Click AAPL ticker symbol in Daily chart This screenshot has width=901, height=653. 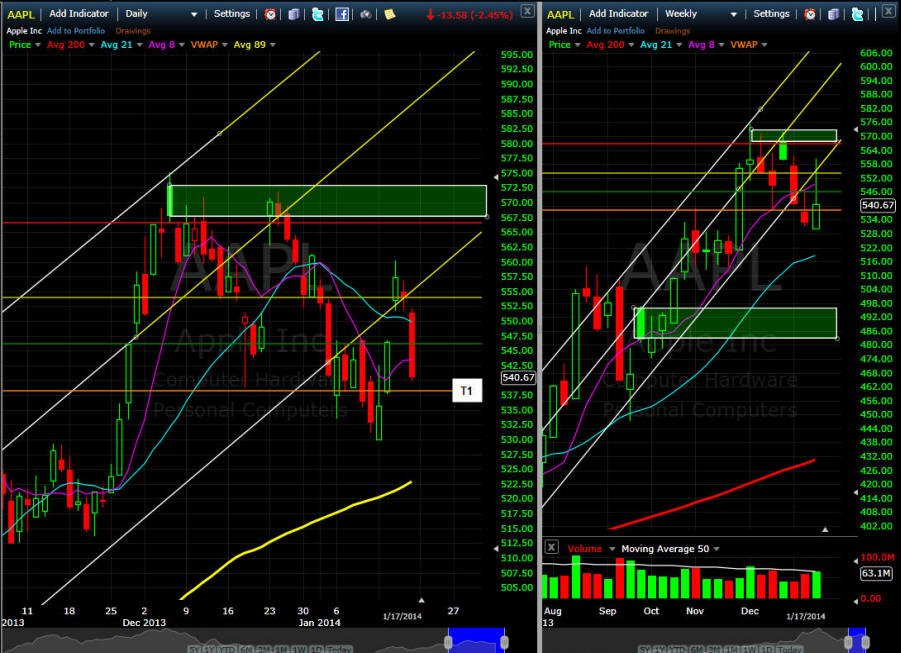click(21, 14)
